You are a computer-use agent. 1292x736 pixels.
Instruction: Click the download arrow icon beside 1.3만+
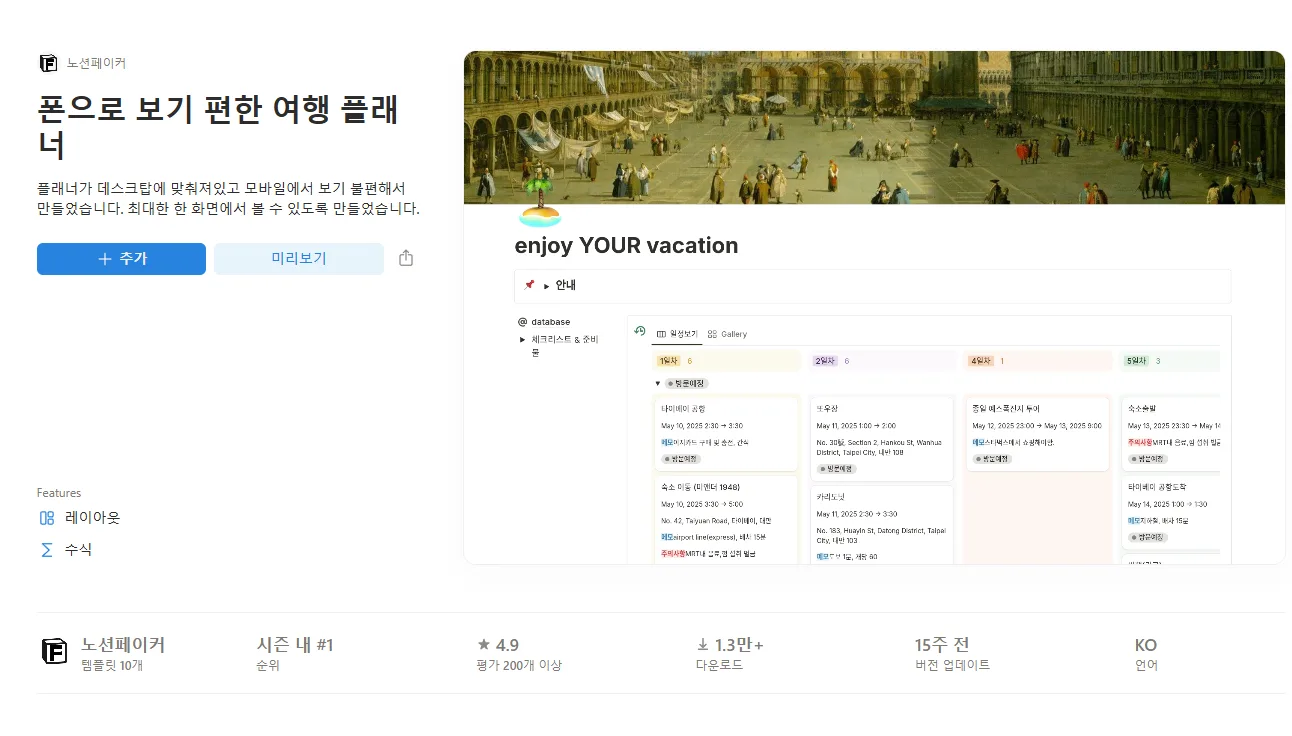703,645
